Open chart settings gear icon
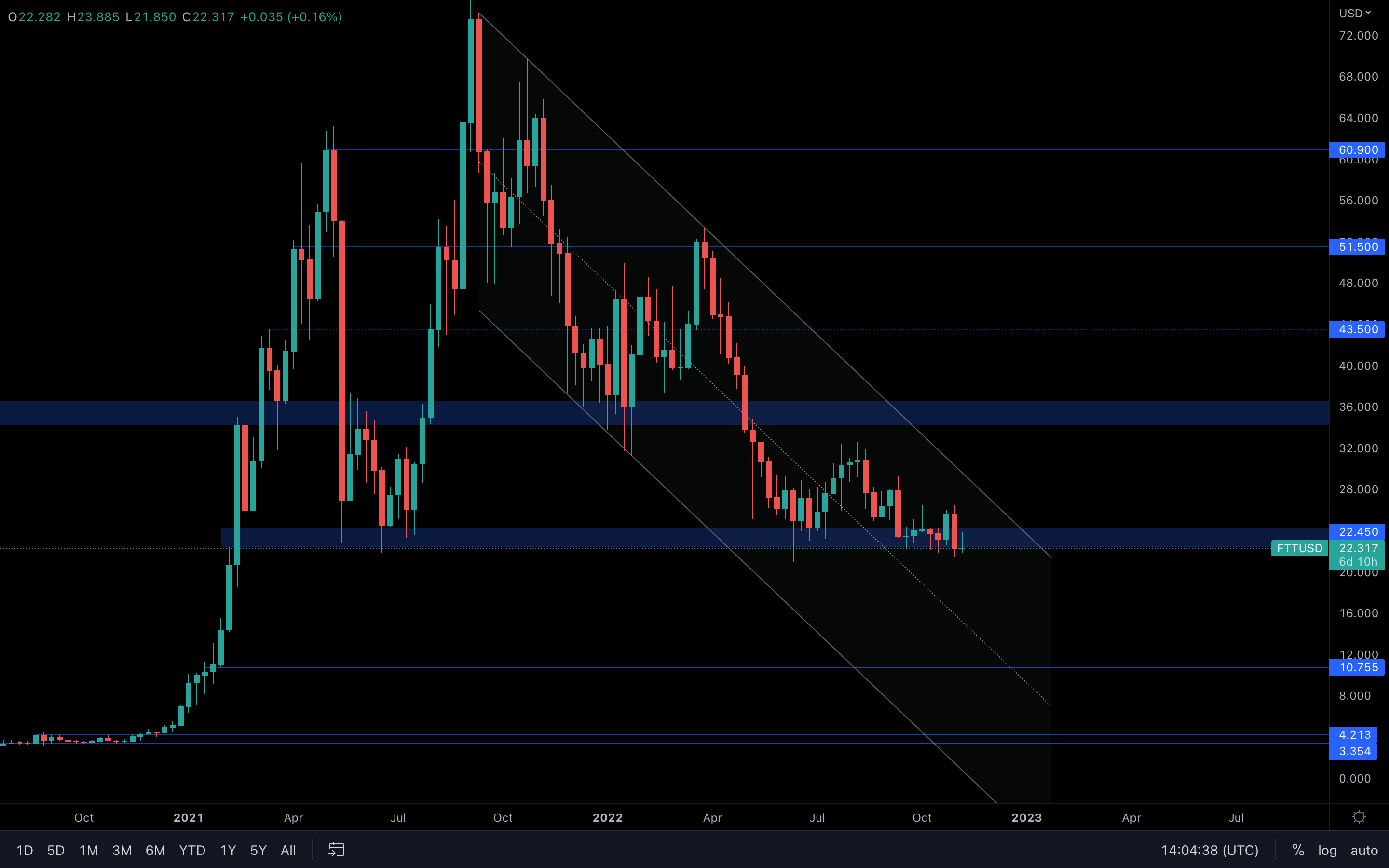Screen dimensions: 1389x868 pos(1359,817)
